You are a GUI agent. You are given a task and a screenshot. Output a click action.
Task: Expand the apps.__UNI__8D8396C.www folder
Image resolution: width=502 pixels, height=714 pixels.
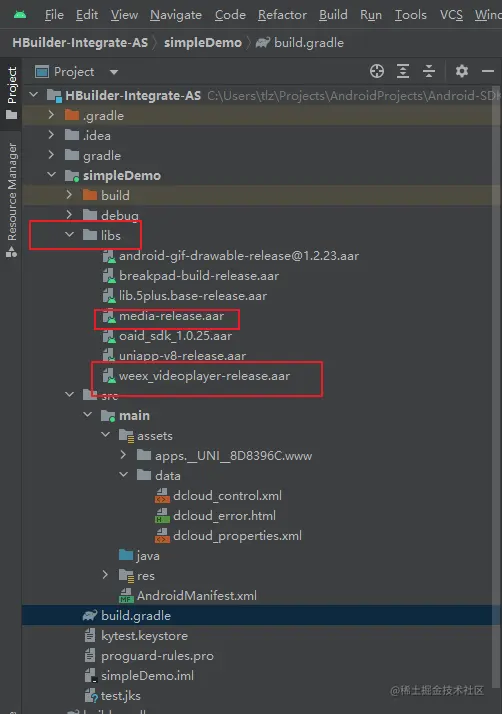(x=123, y=455)
